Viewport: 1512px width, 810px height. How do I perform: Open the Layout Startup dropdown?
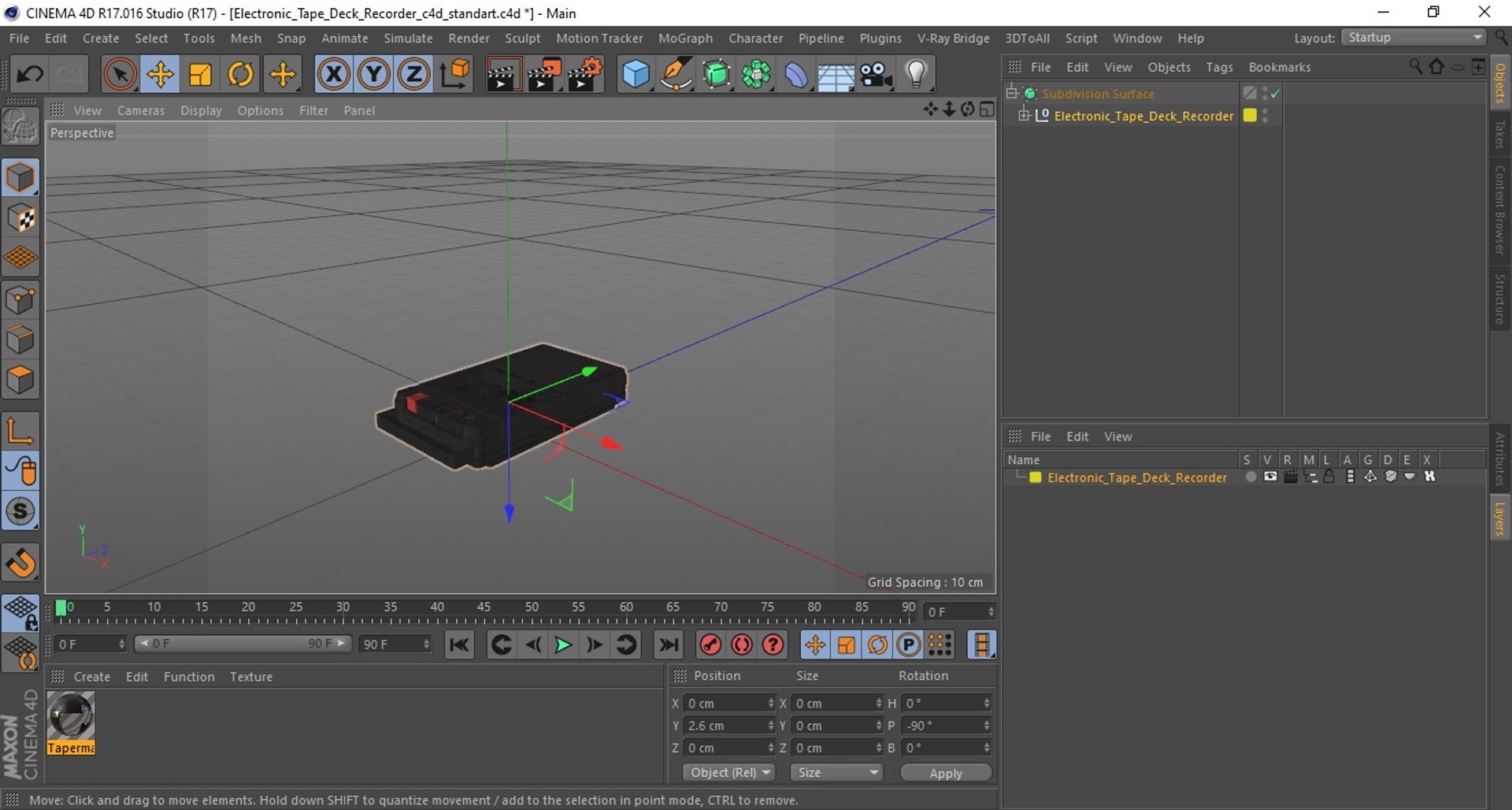[1414, 38]
